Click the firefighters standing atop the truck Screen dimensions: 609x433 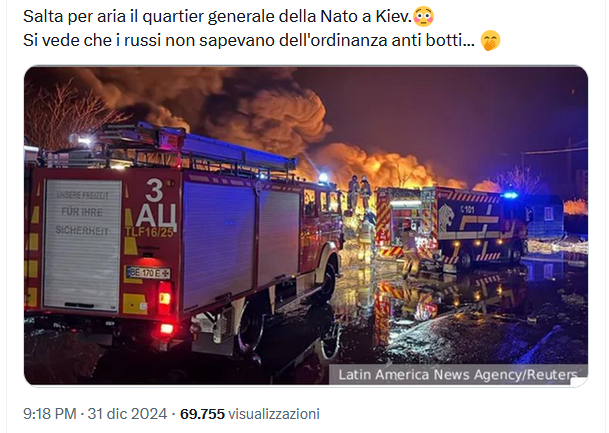tap(360, 193)
